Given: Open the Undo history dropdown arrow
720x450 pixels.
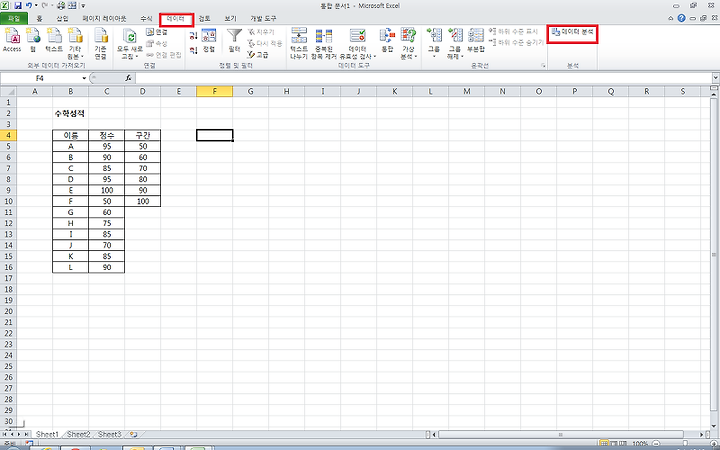Looking at the screenshot, I should click(36, 6).
